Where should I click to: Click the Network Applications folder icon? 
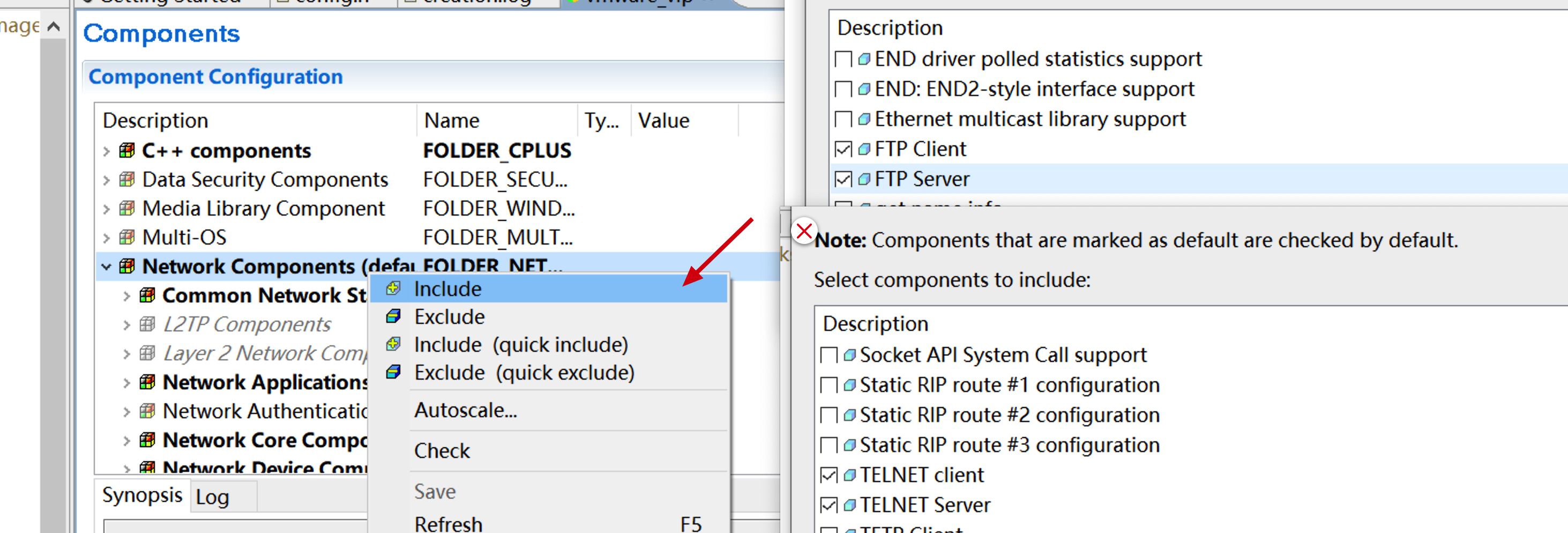tap(147, 381)
